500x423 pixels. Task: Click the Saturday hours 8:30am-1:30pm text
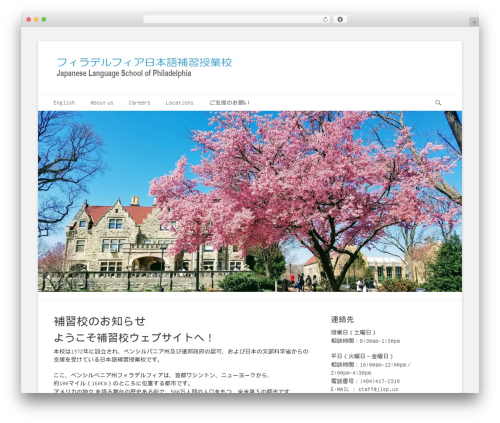[x=380, y=341]
